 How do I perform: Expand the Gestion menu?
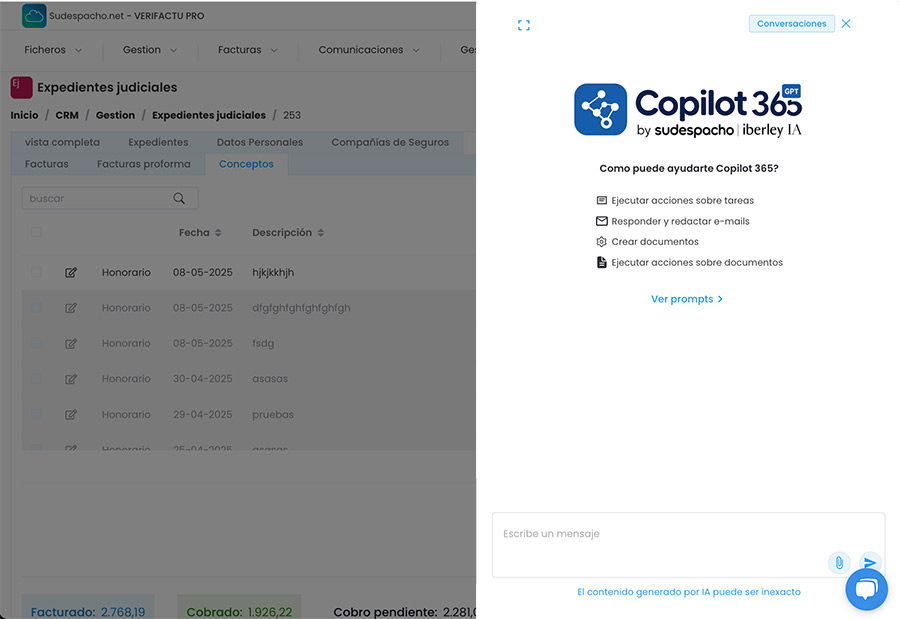point(147,49)
